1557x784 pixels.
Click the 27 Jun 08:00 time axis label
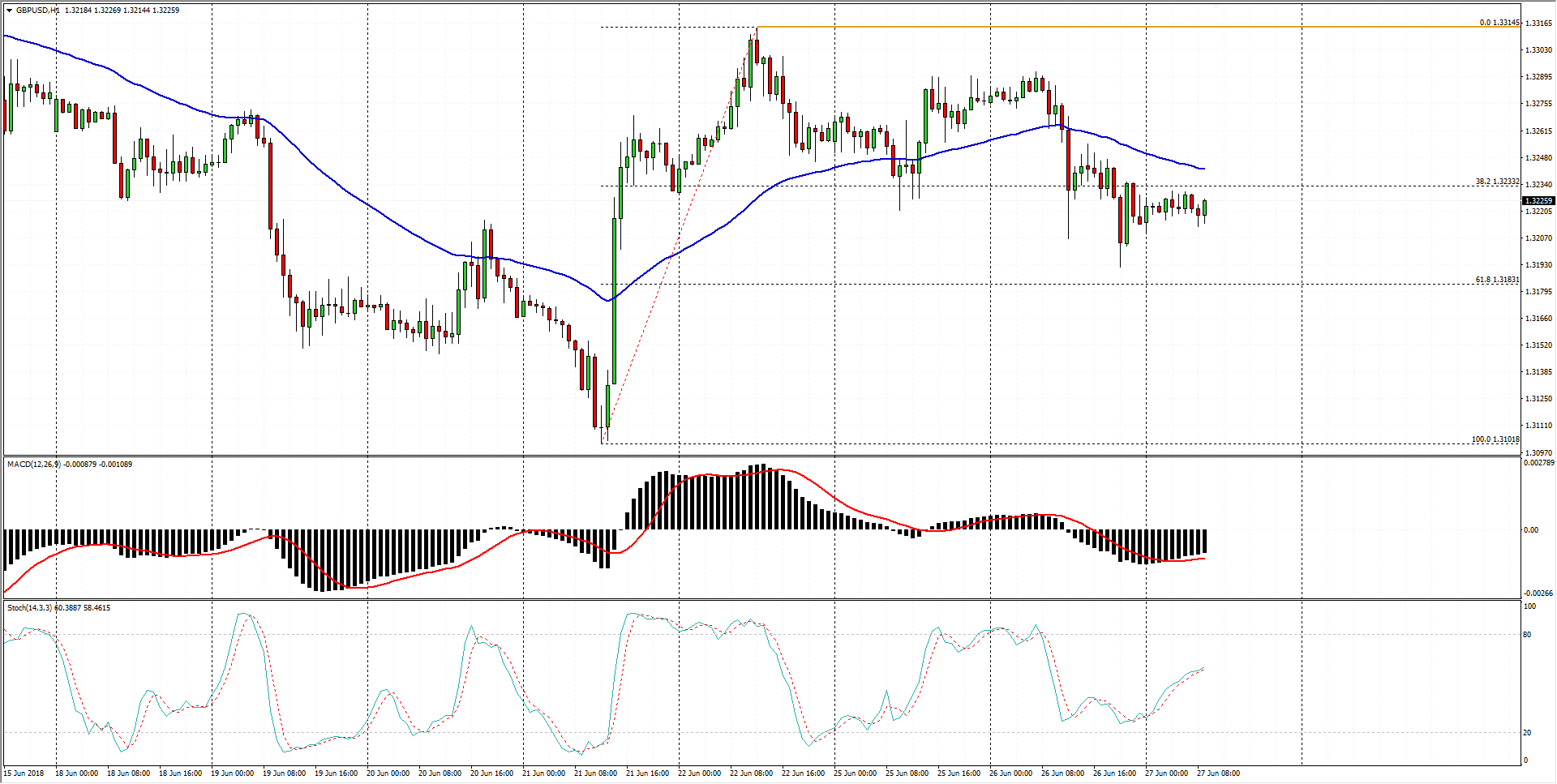click(x=1218, y=773)
